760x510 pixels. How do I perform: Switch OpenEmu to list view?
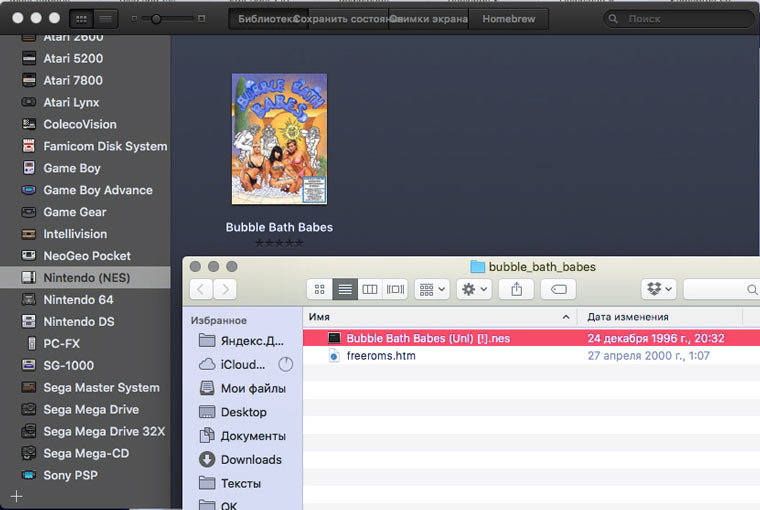pyautogui.click(x=105, y=19)
